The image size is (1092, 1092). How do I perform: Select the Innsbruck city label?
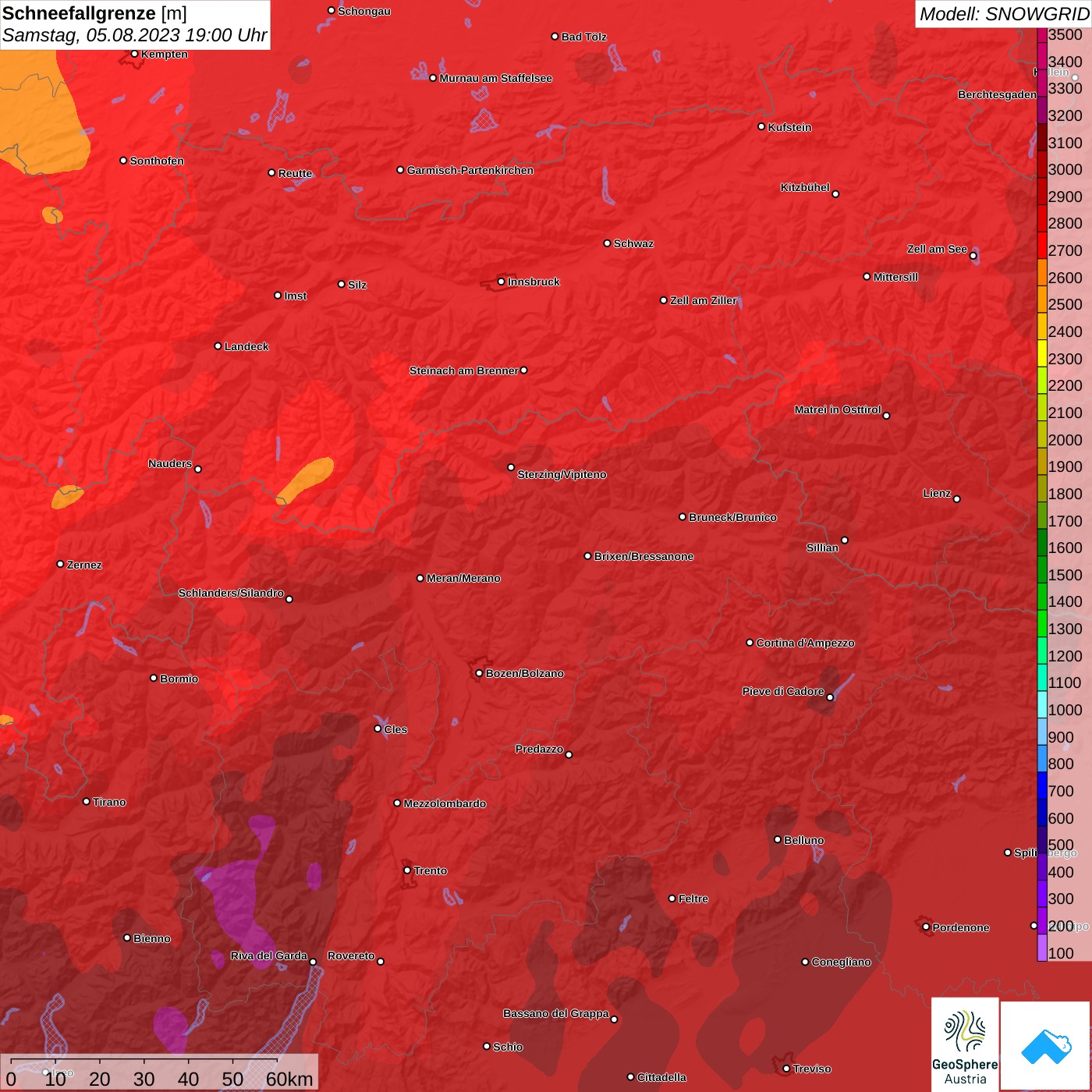click(x=534, y=282)
